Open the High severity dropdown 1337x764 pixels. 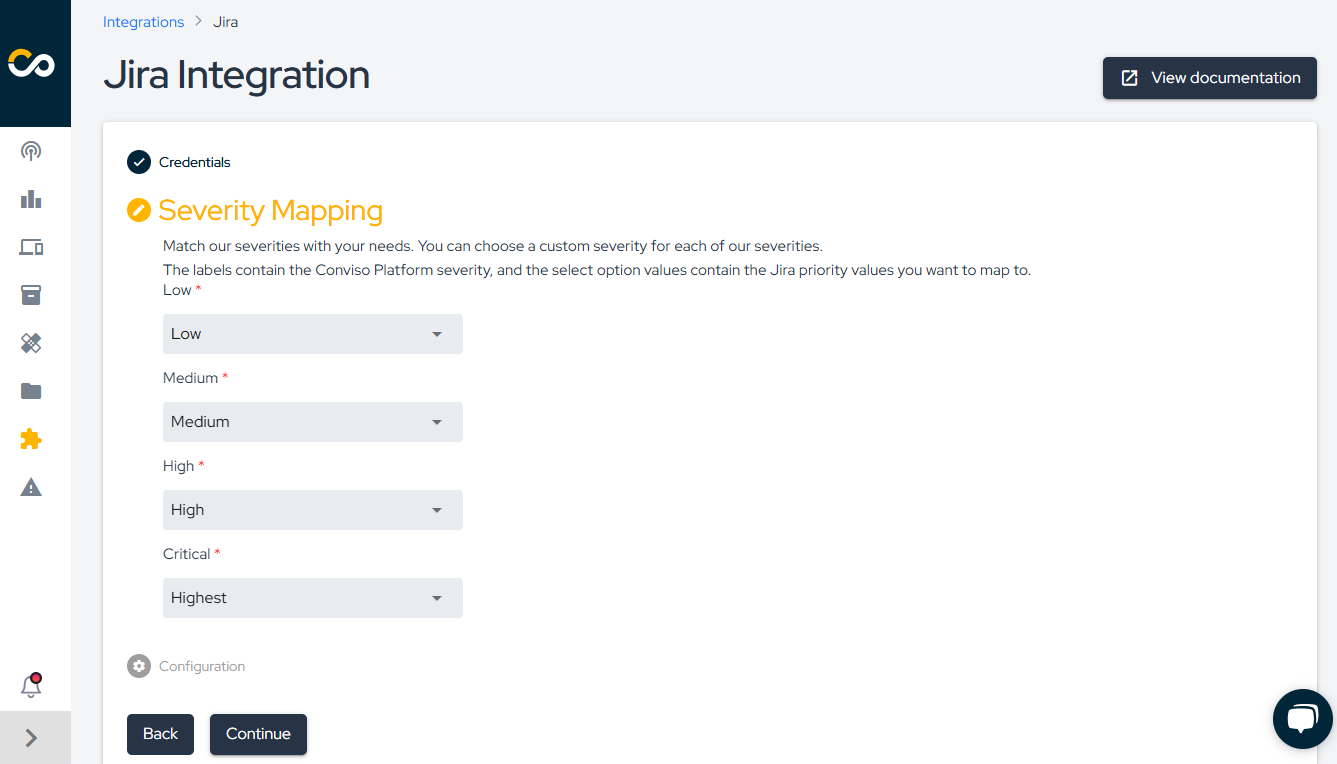pyautogui.click(x=313, y=510)
